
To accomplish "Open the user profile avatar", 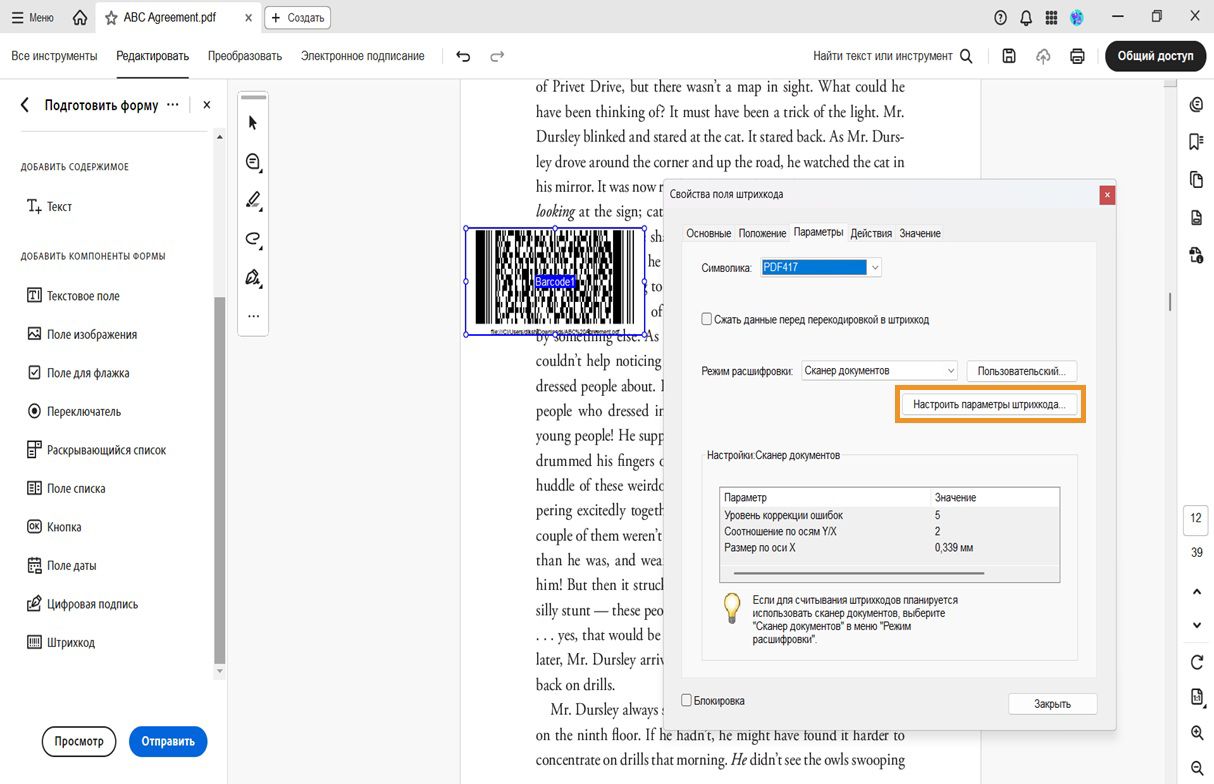I will (x=1077, y=17).
